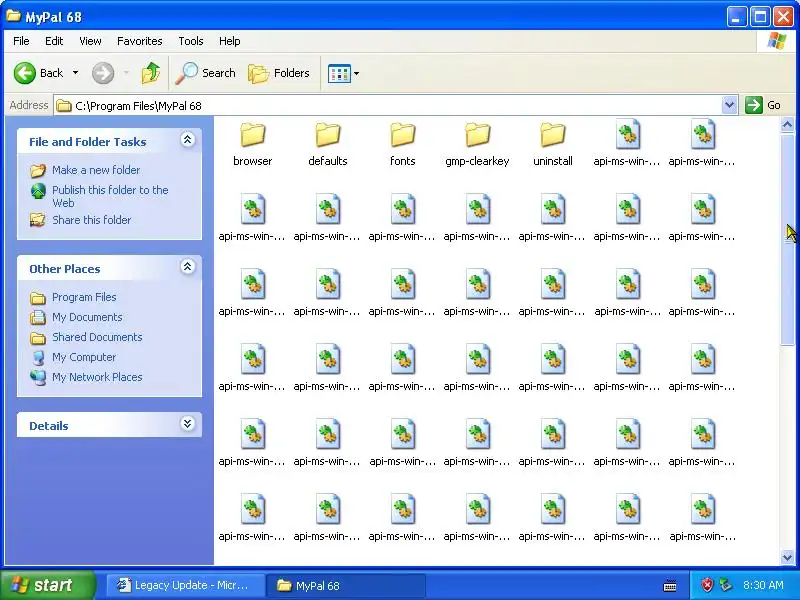The image size is (800, 600).
Task: Click the greyed-out Forward arrow
Action: [x=103, y=73]
